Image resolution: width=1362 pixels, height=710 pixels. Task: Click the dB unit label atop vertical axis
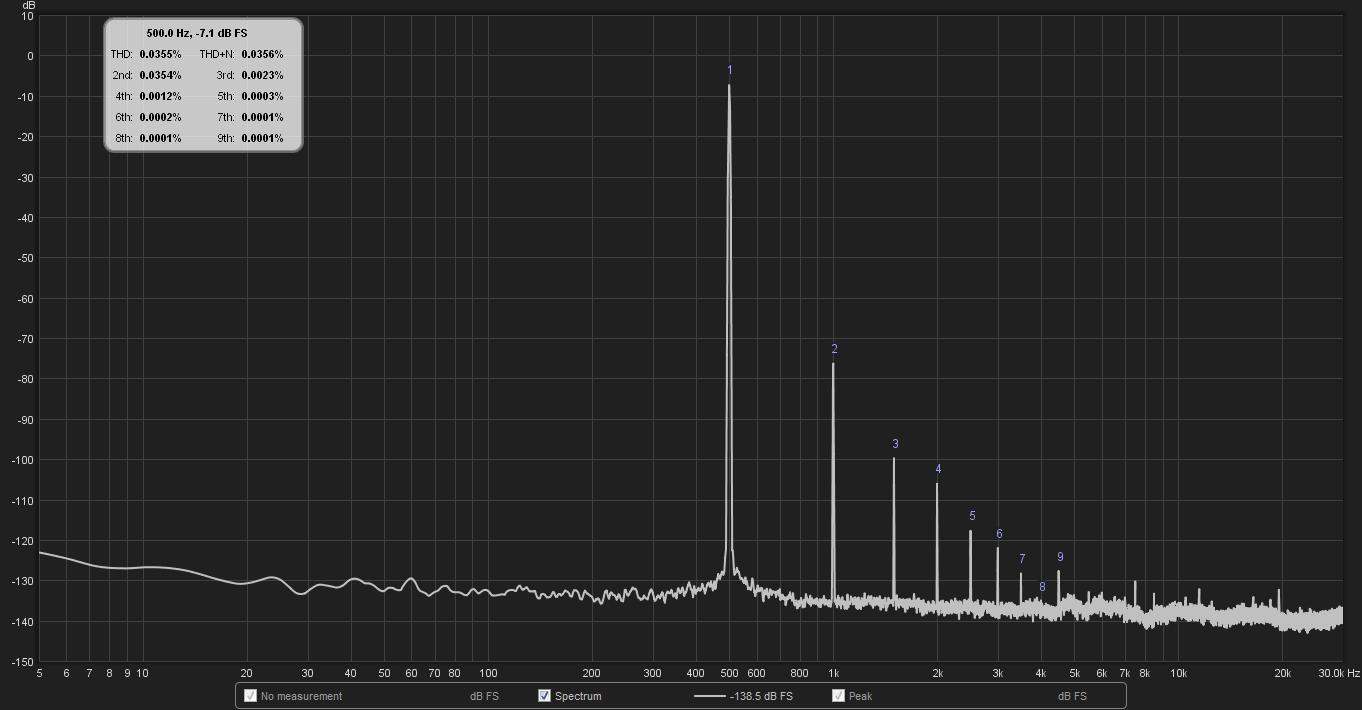point(28,5)
